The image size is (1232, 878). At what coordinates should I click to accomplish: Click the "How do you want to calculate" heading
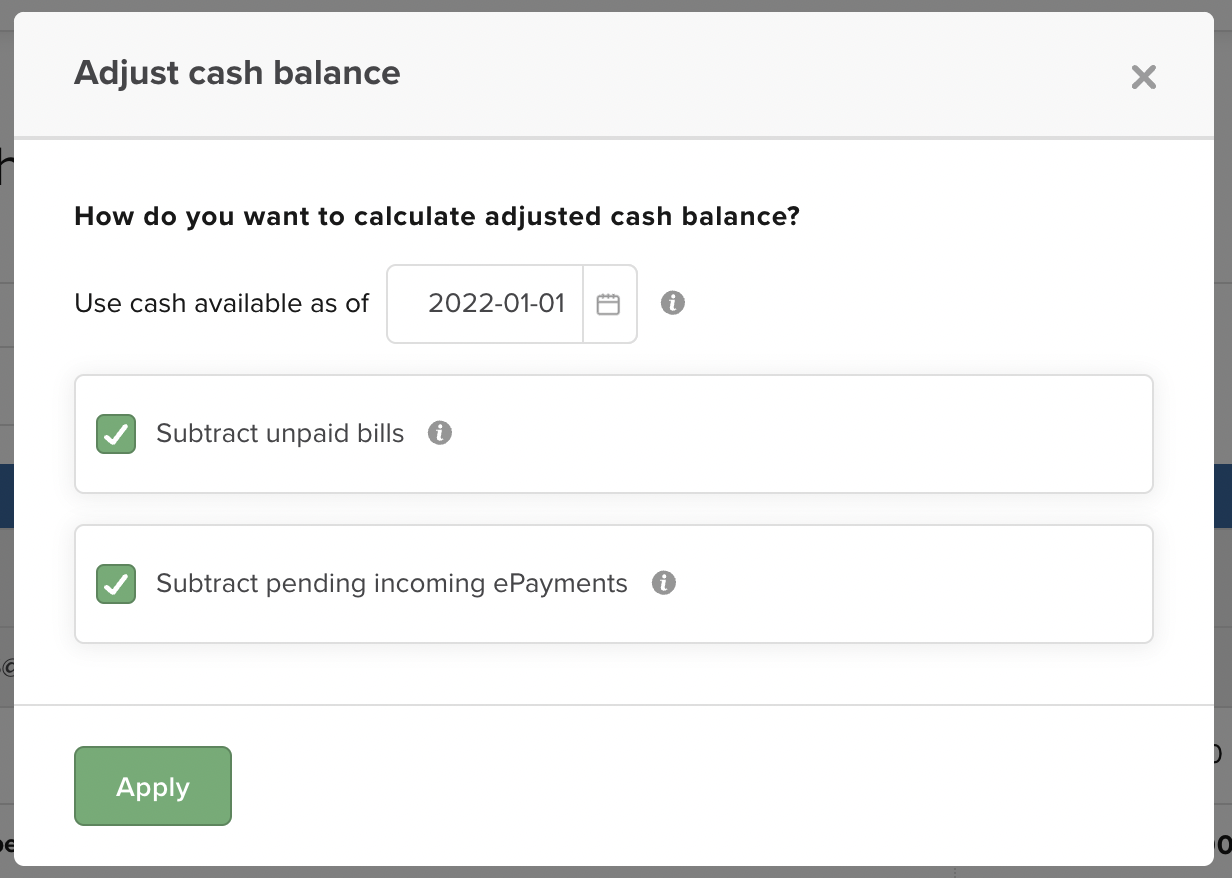point(437,217)
